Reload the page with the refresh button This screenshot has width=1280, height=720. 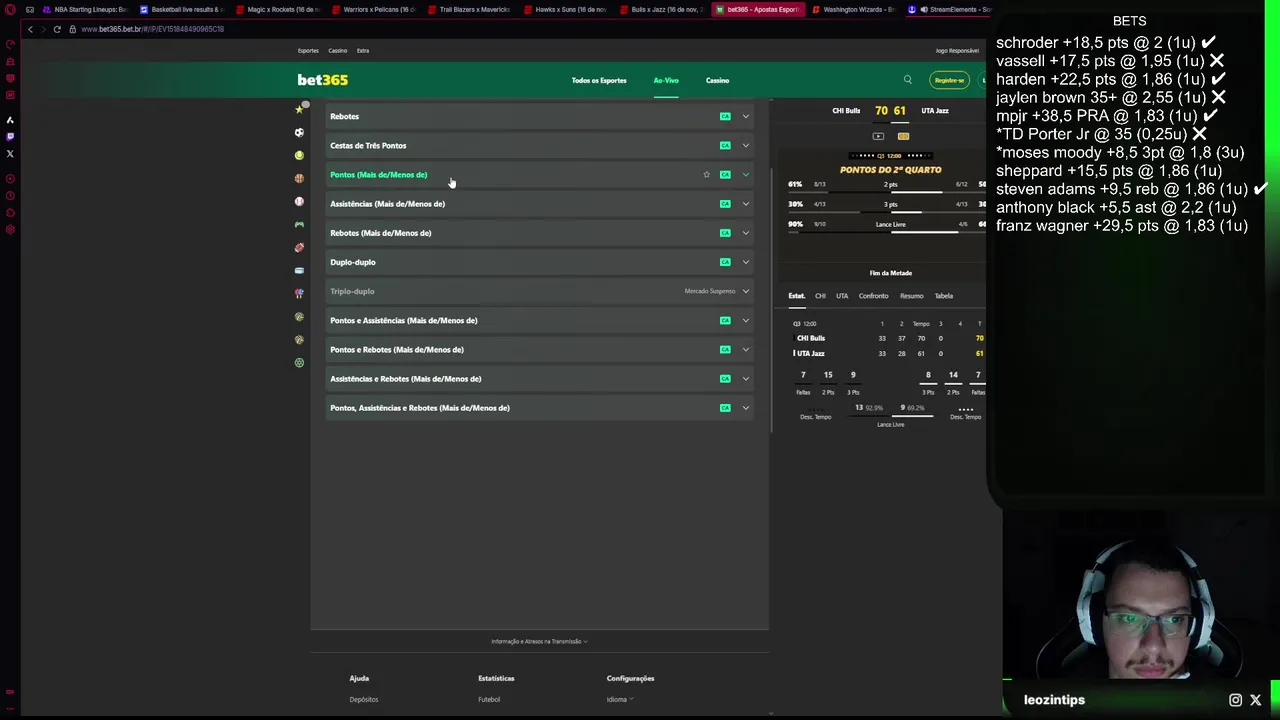tap(57, 29)
